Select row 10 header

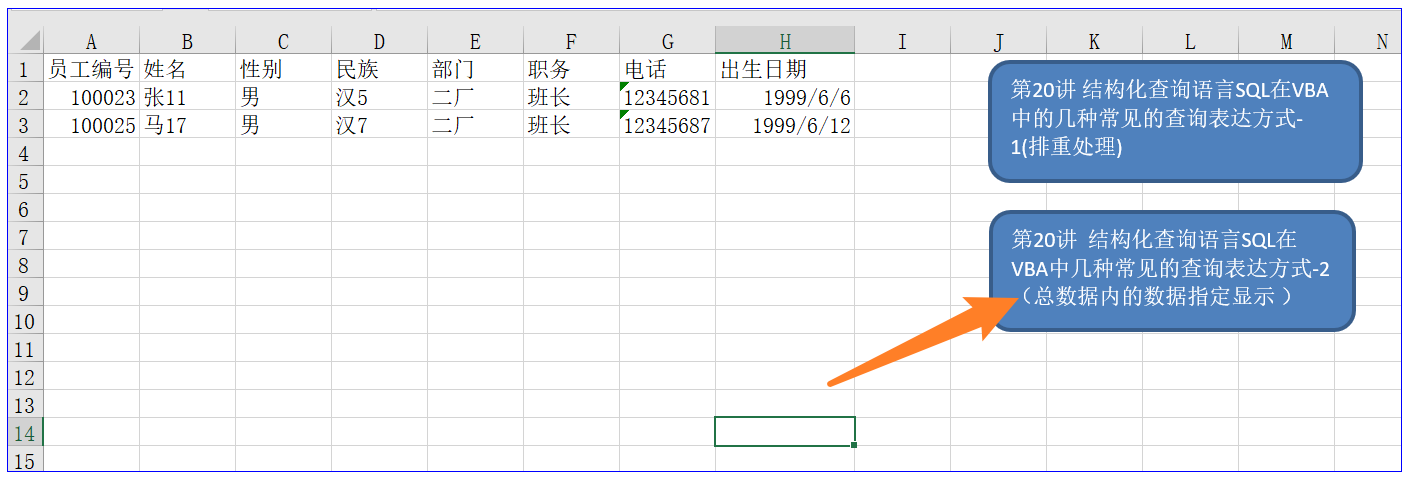26,321
